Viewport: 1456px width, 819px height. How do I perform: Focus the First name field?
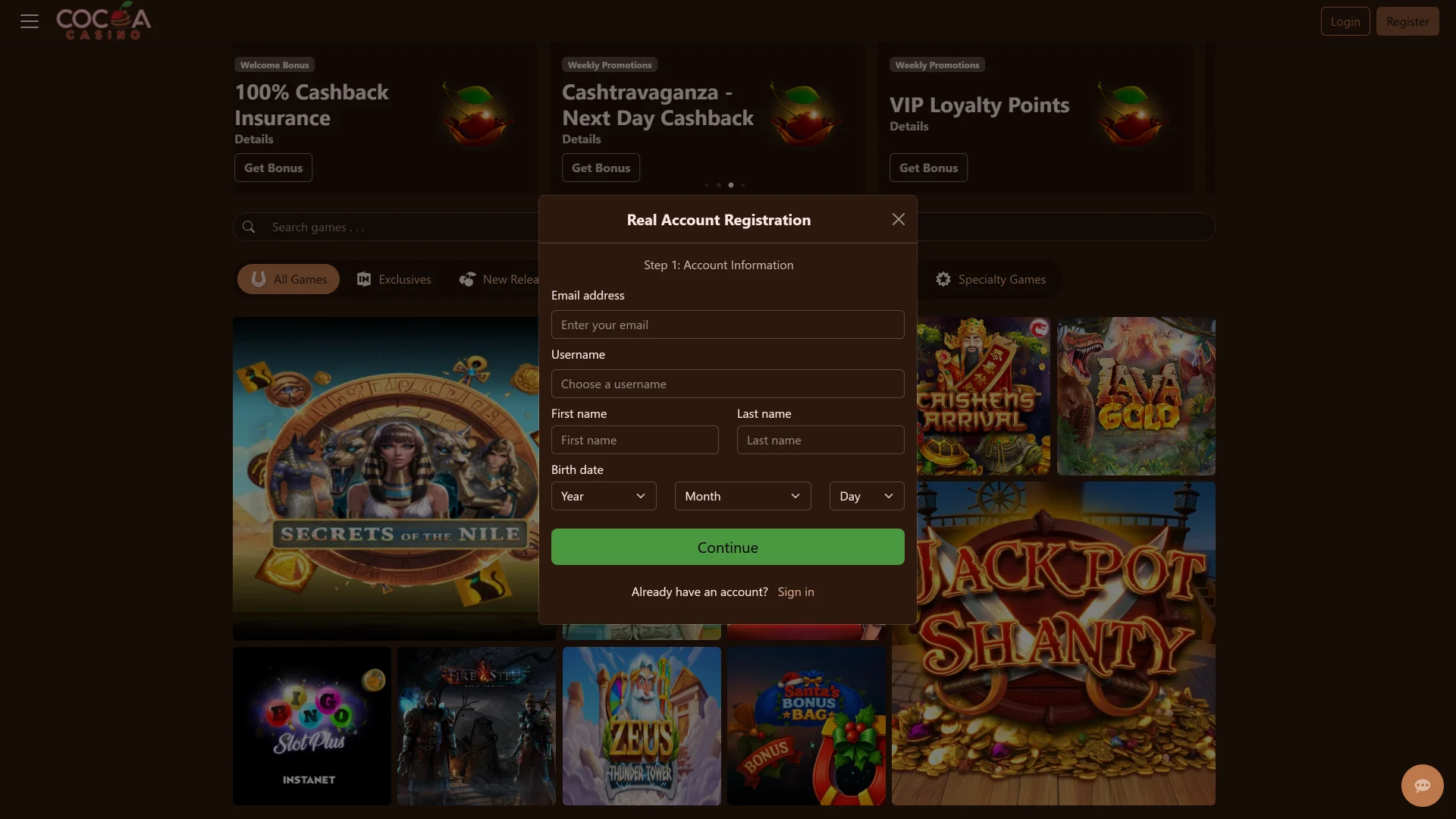click(x=635, y=440)
